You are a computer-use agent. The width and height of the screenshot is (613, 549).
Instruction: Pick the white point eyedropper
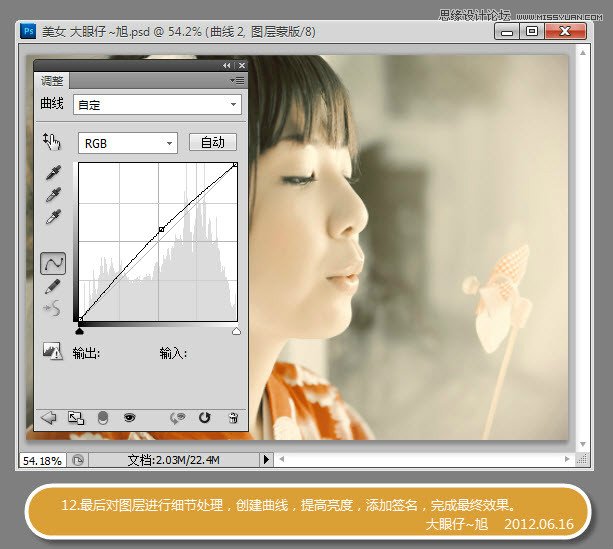point(53,217)
